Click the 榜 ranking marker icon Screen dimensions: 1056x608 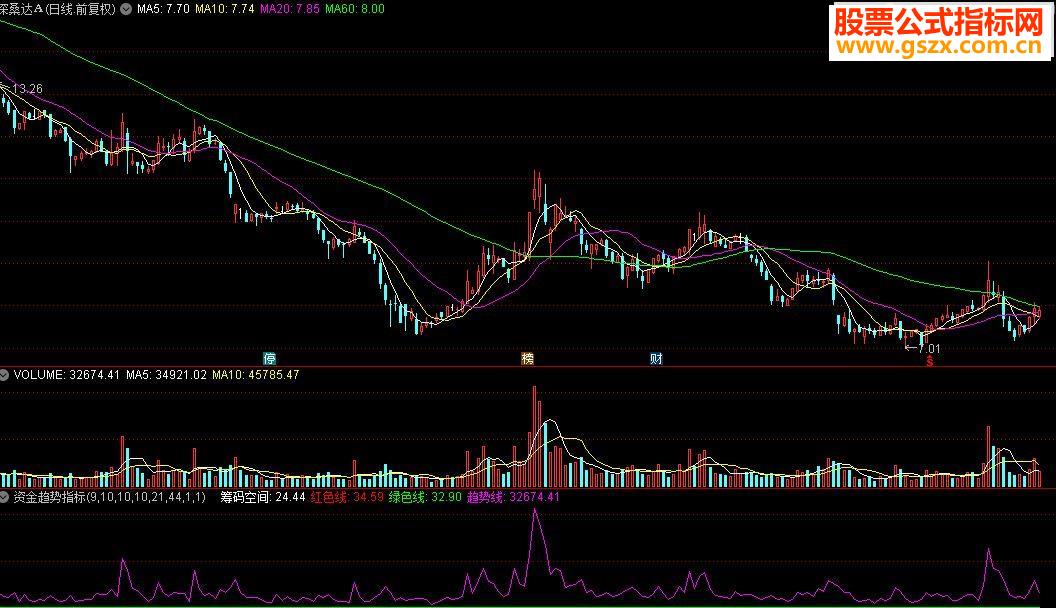[527, 358]
